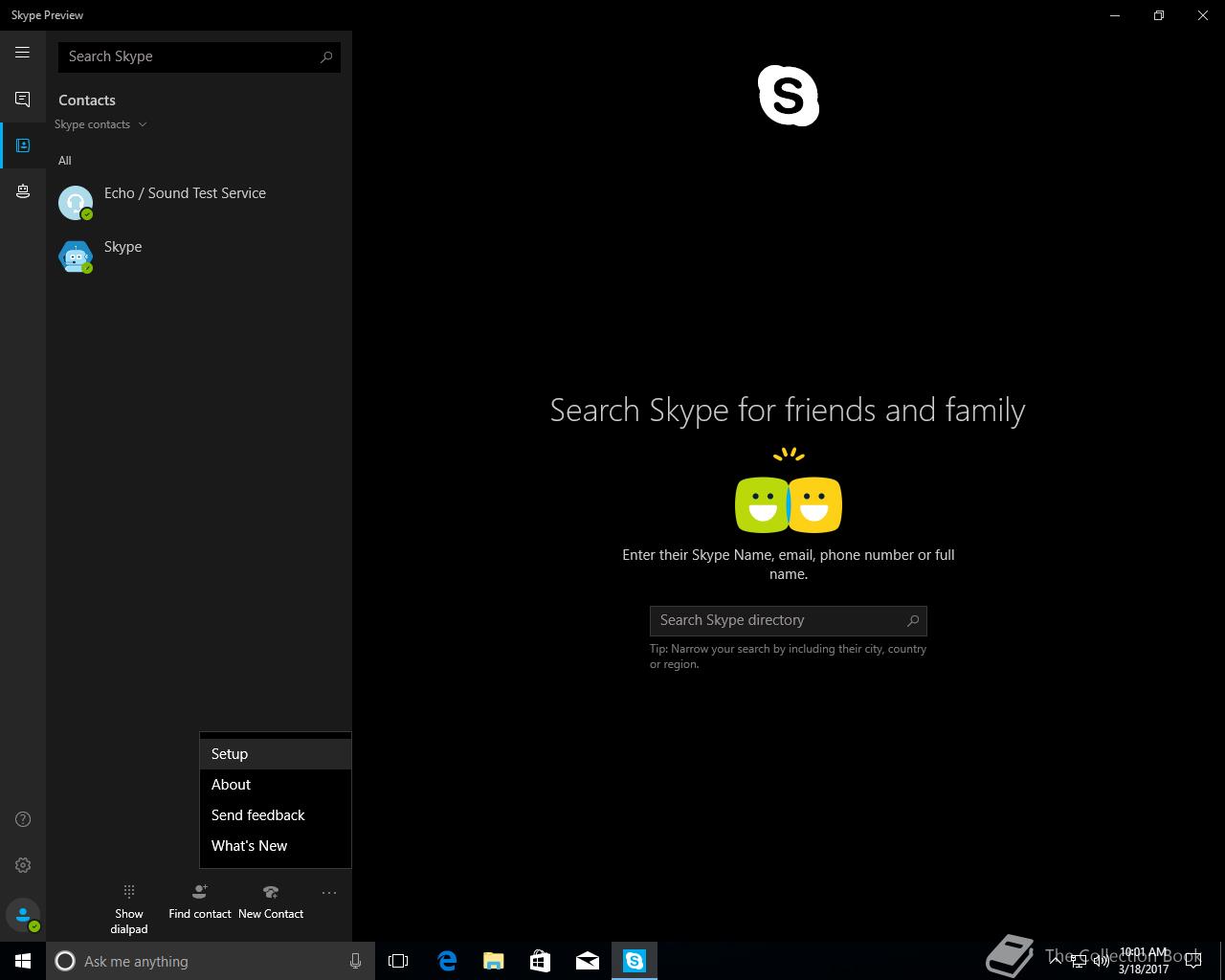Open your profile avatar at bottom
Viewport: 1225px width, 980px height.
[23, 915]
